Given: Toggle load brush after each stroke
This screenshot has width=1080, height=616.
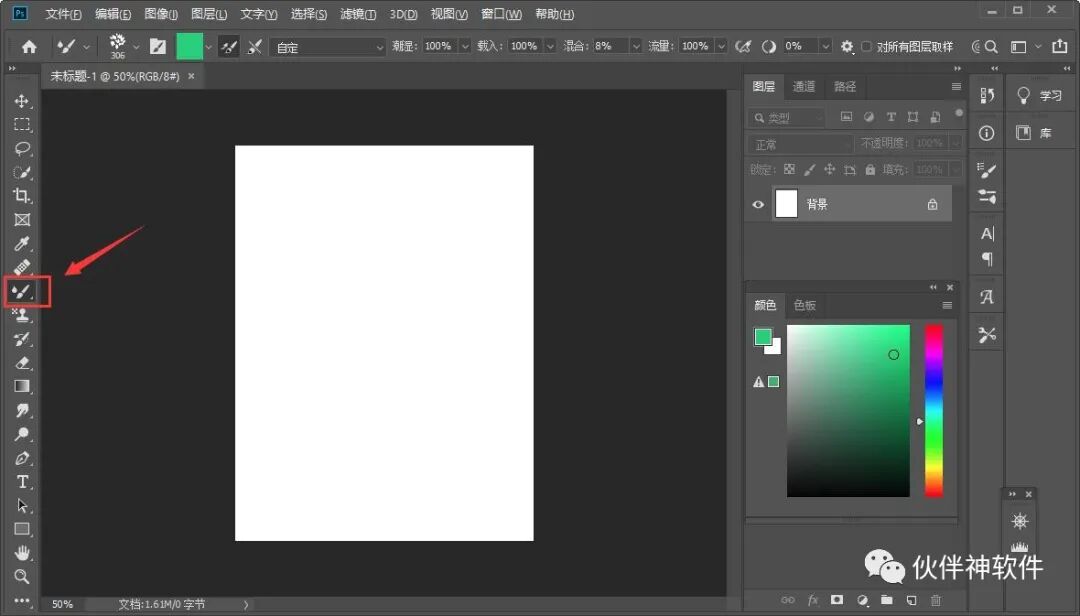Looking at the screenshot, I should [x=229, y=46].
